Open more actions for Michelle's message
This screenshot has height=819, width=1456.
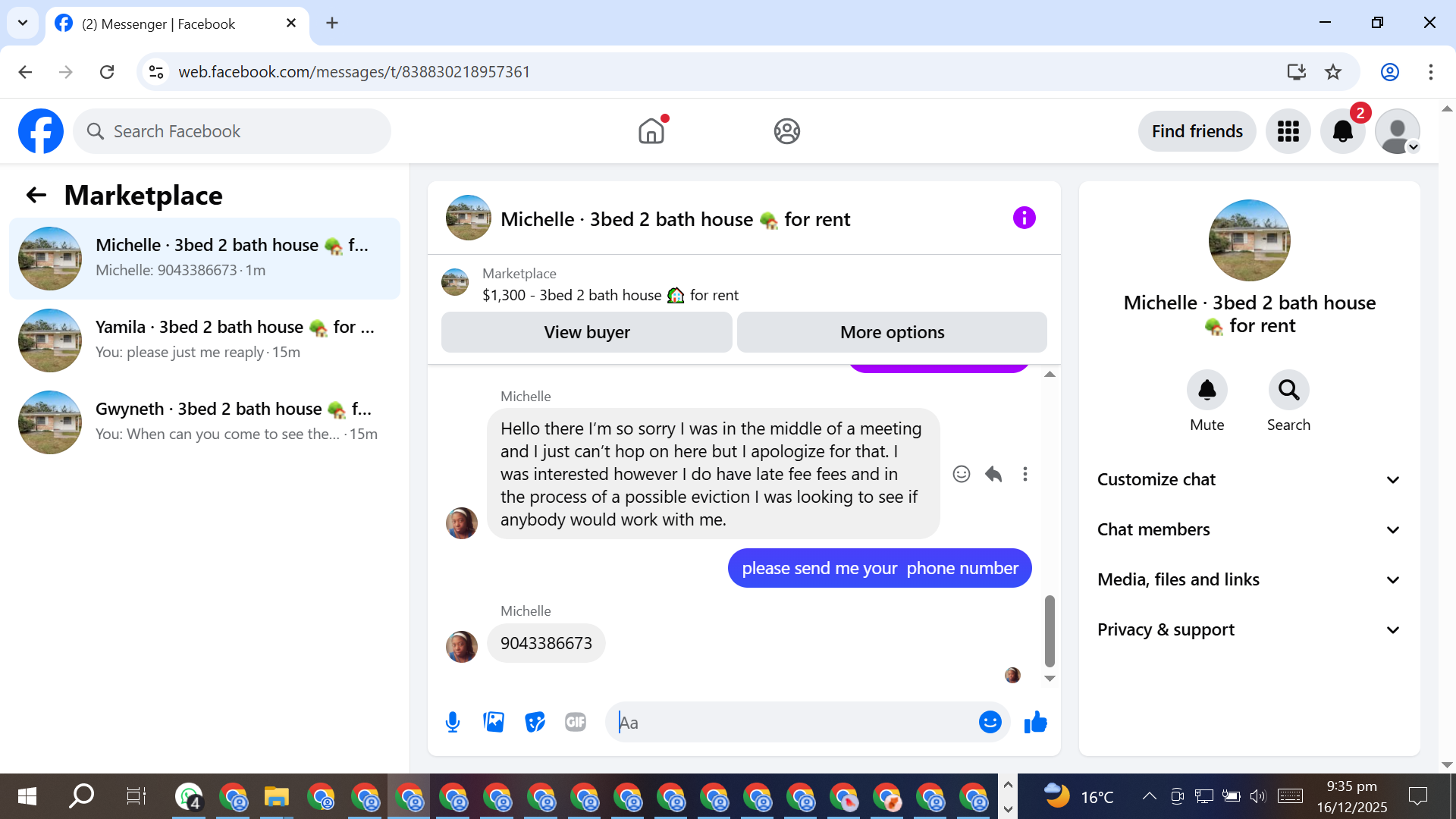(x=1025, y=474)
